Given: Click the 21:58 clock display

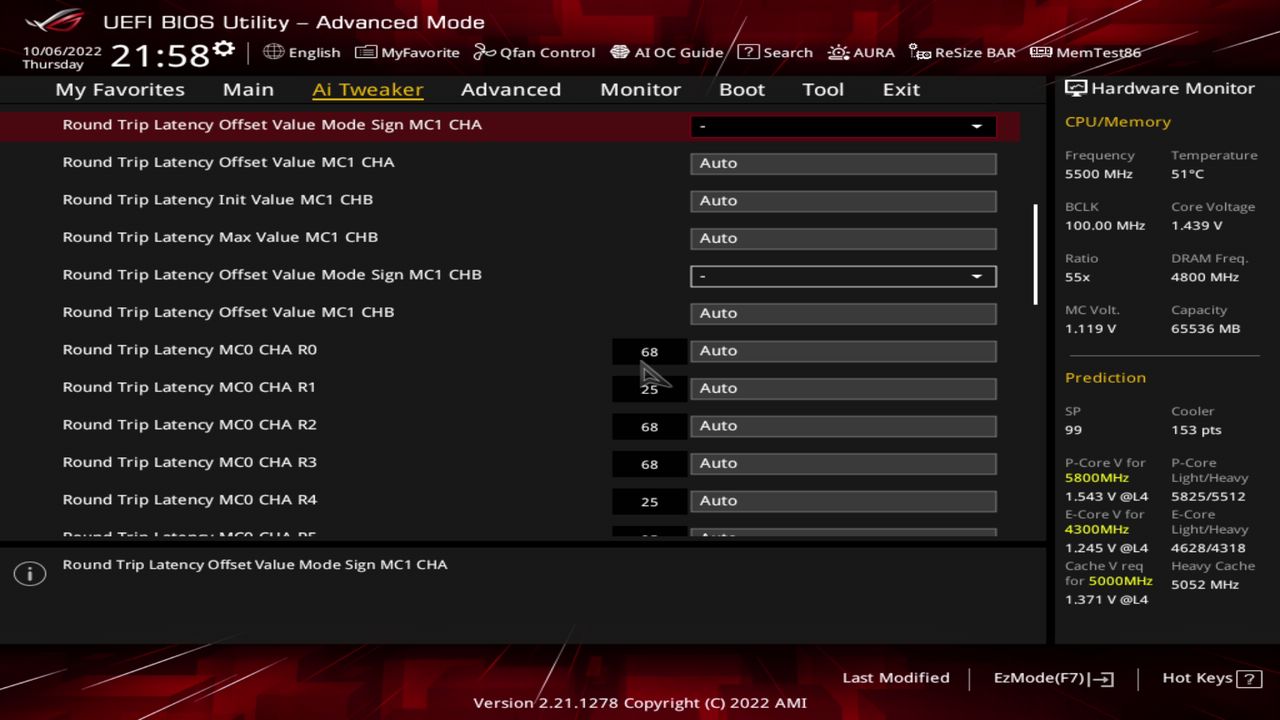Looking at the screenshot, I should [x=159, y=55].
